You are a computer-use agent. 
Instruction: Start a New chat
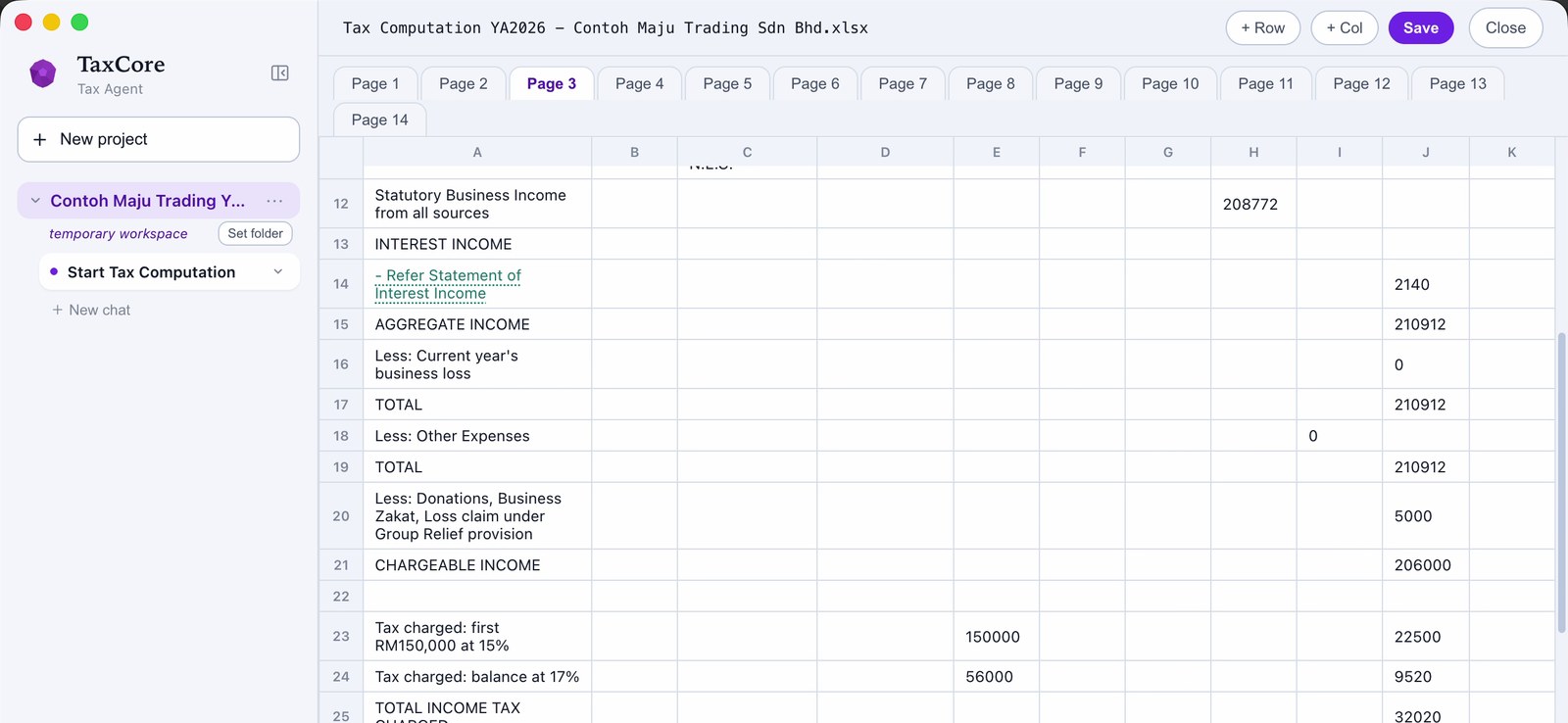click(x=91, y=310)
